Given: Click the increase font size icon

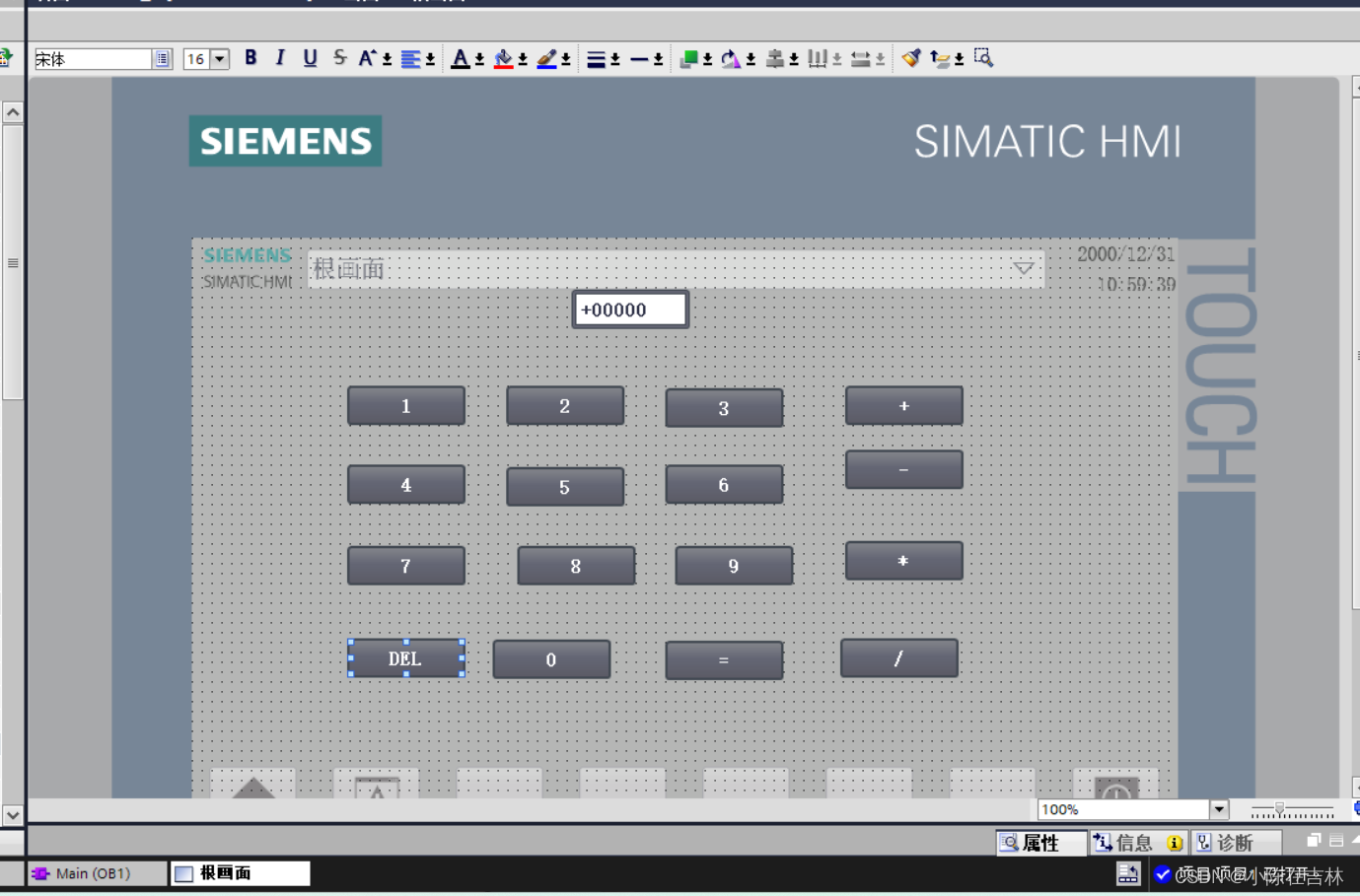Looking at the screenshot, I should [x=367, y=58].
